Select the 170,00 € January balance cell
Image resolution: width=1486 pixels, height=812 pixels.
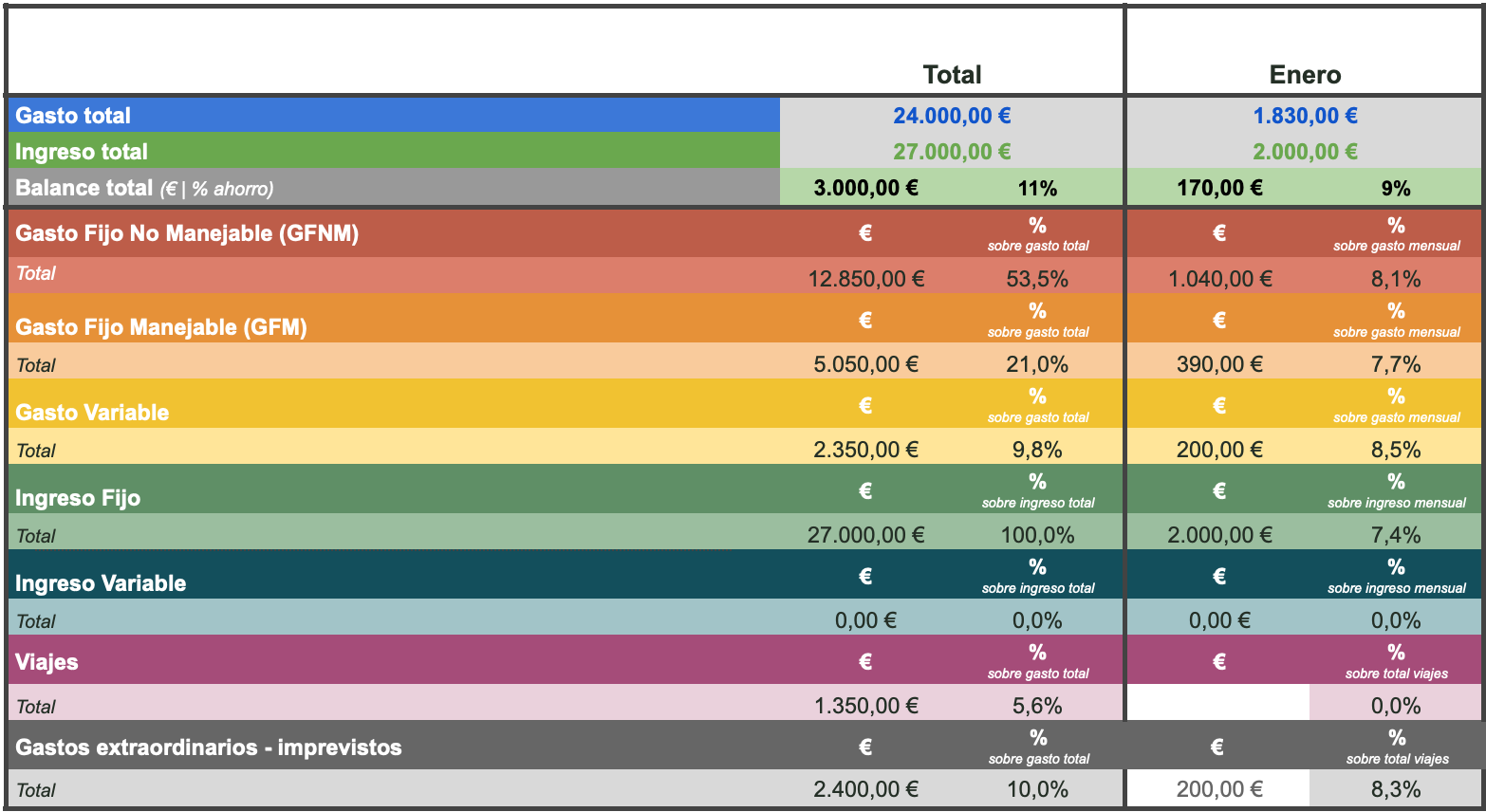(1219, 188)
